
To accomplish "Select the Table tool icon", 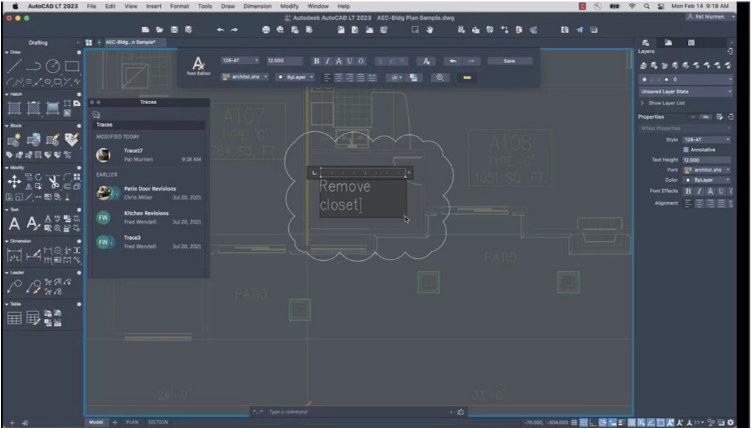I will [x=14, y=318].
